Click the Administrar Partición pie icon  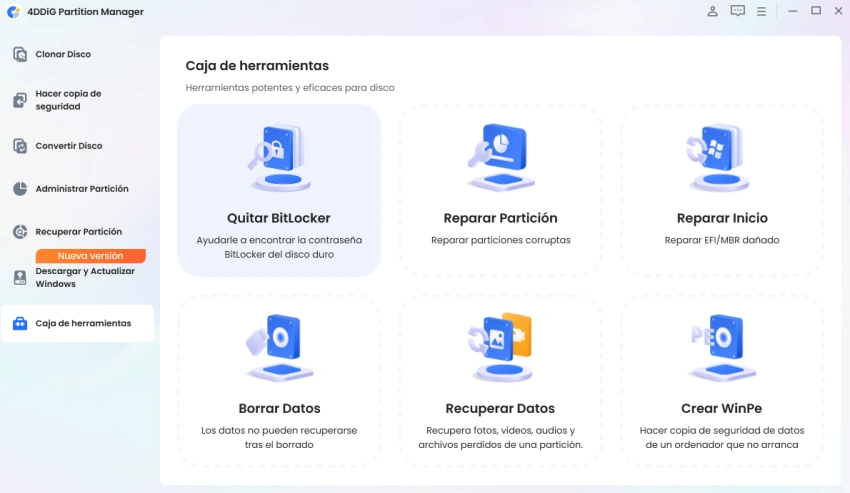coord(20,189)
